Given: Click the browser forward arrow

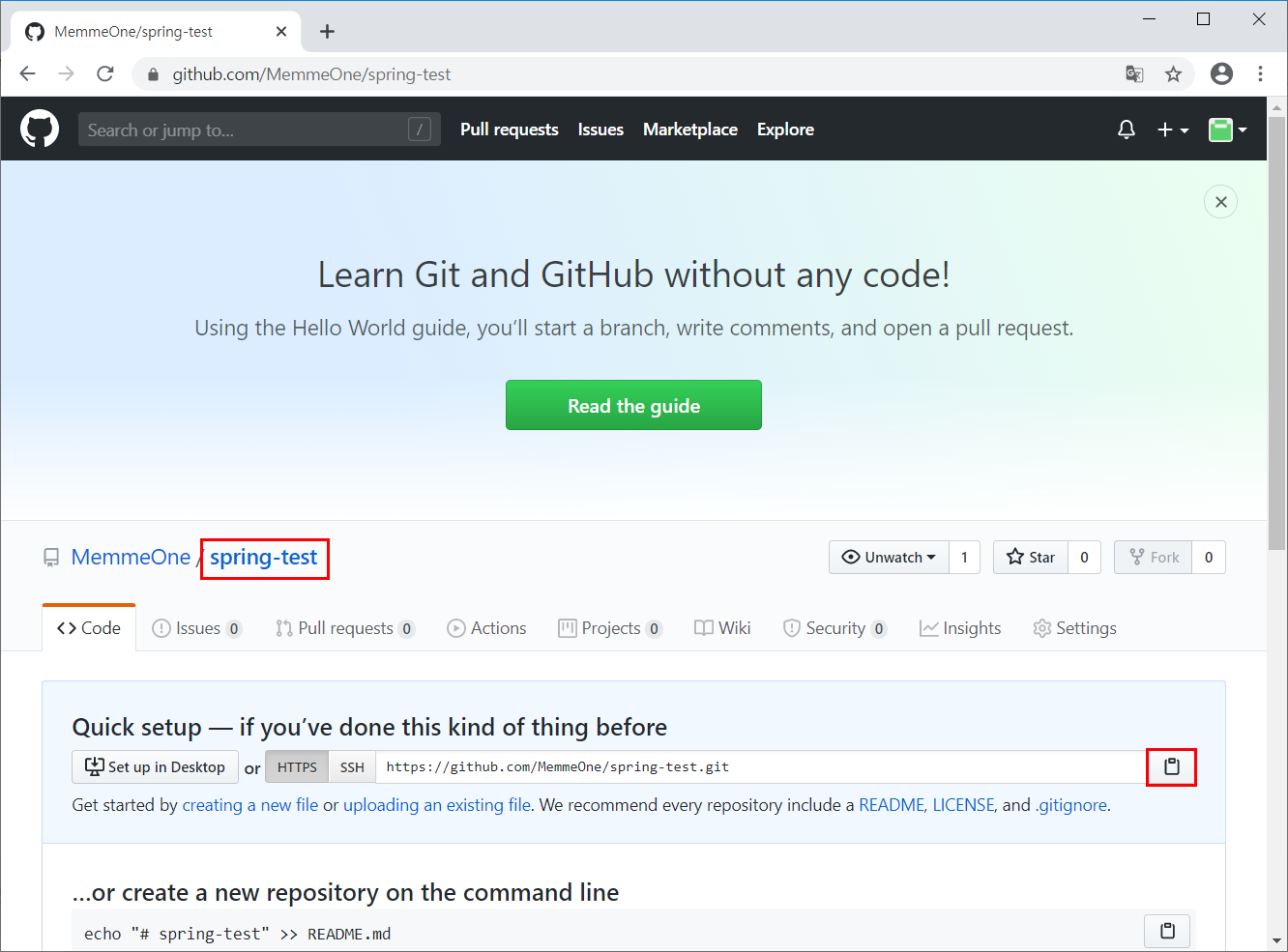Looking at the screenshot, I should click(x=66, y=73).
